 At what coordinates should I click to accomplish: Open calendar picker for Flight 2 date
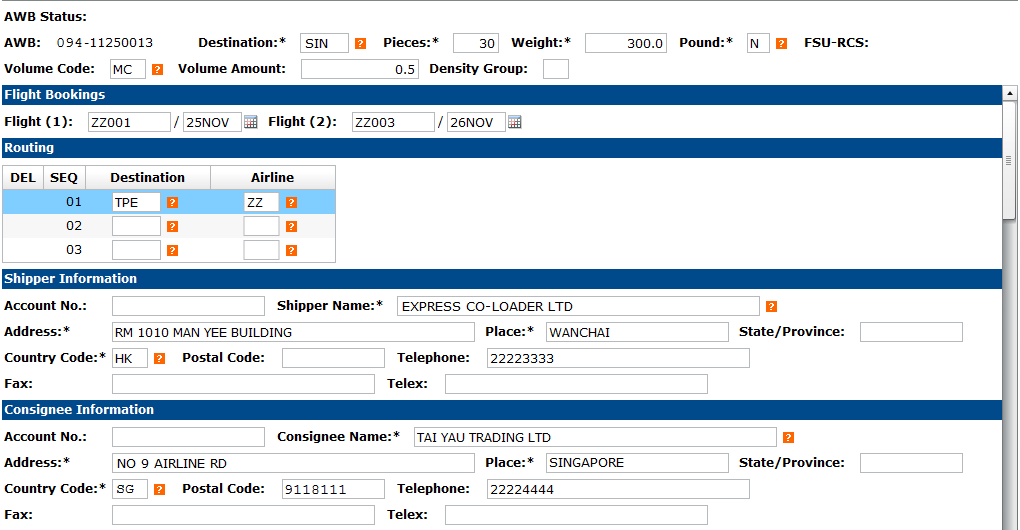[x=515, y=122]
